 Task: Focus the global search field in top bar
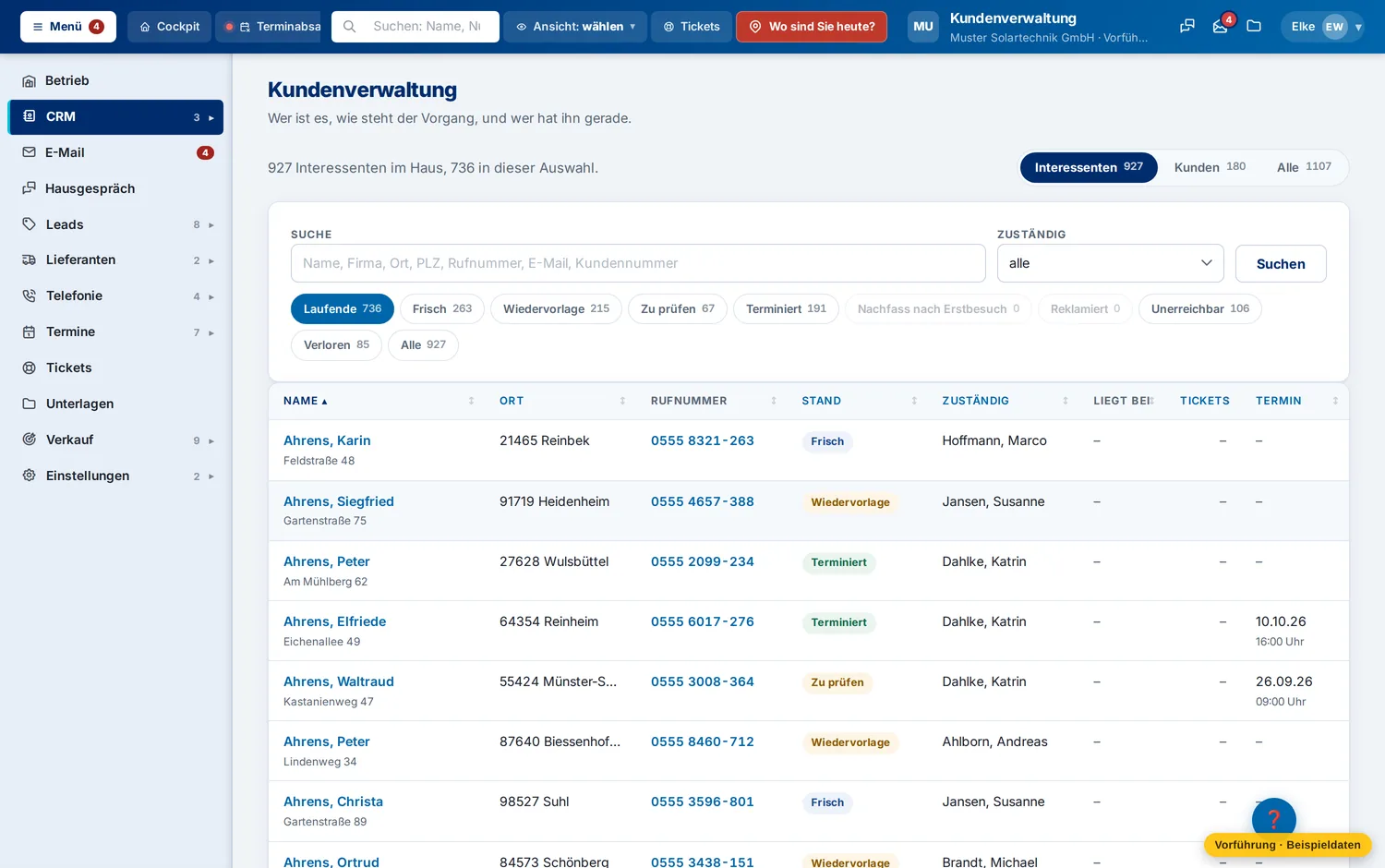click(415, 27)
